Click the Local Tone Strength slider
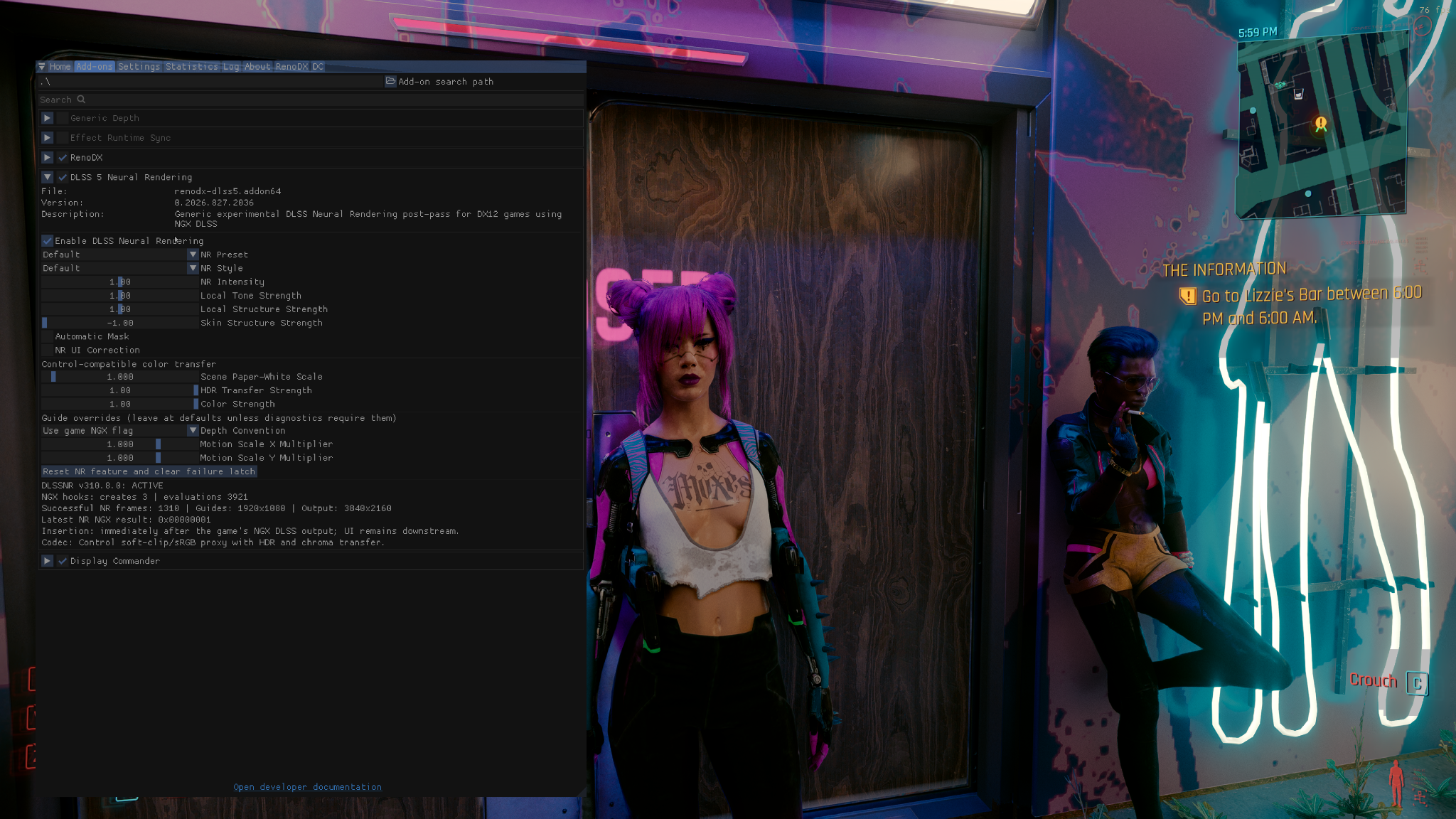This screenshot has height=819, width=1456. click(x=119, y=296)
